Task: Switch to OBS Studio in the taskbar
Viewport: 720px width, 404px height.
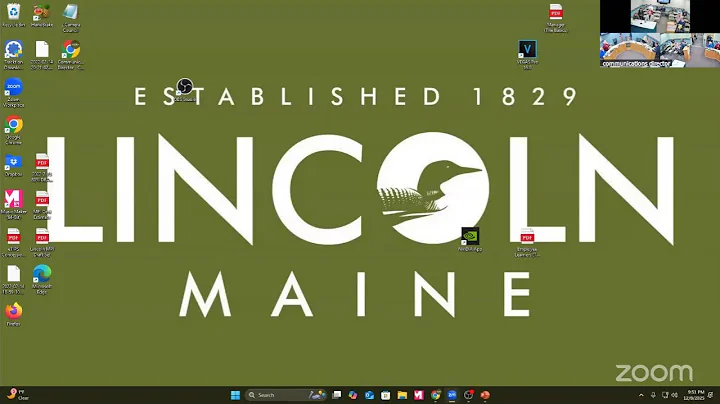Action: pos(468,395)
